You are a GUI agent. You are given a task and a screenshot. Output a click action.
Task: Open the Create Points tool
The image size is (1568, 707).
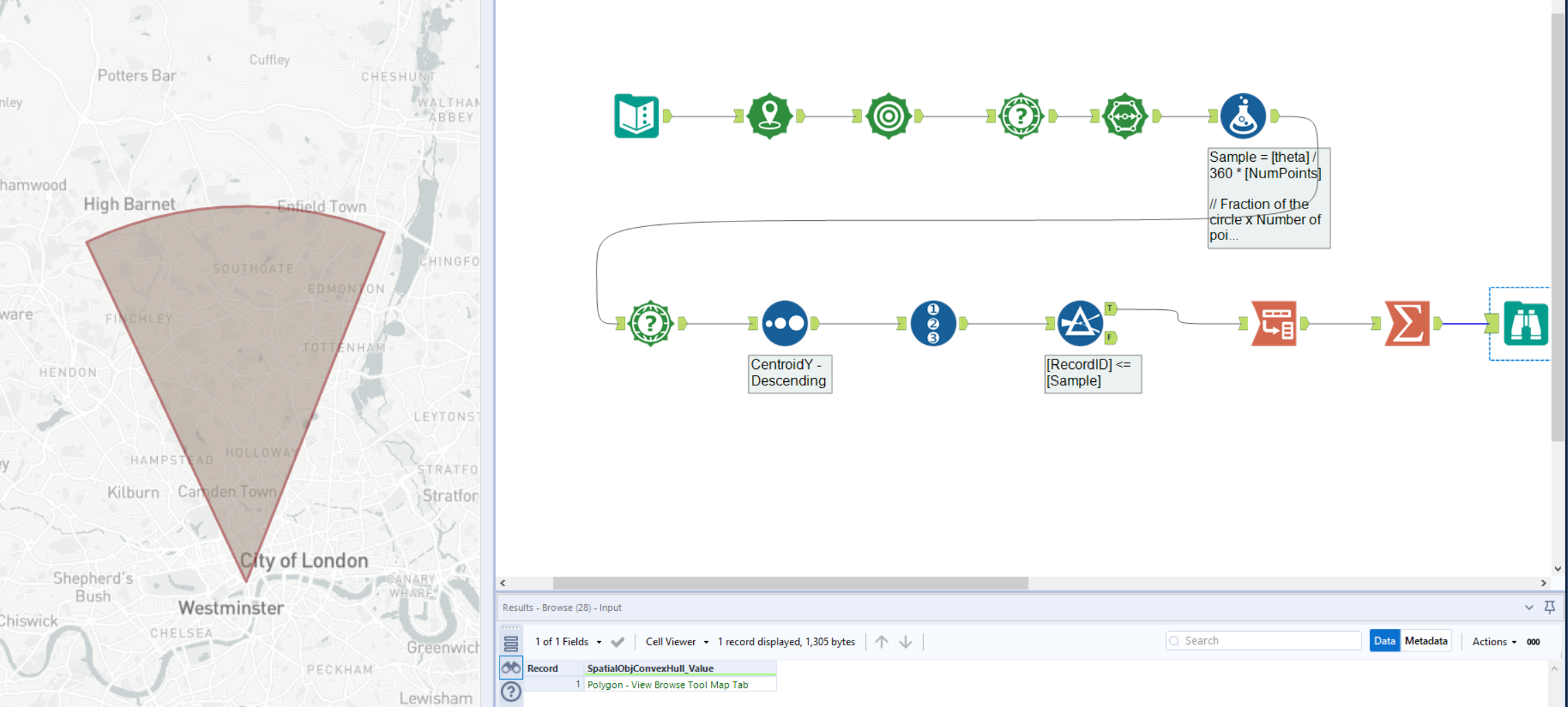point(769,115)
